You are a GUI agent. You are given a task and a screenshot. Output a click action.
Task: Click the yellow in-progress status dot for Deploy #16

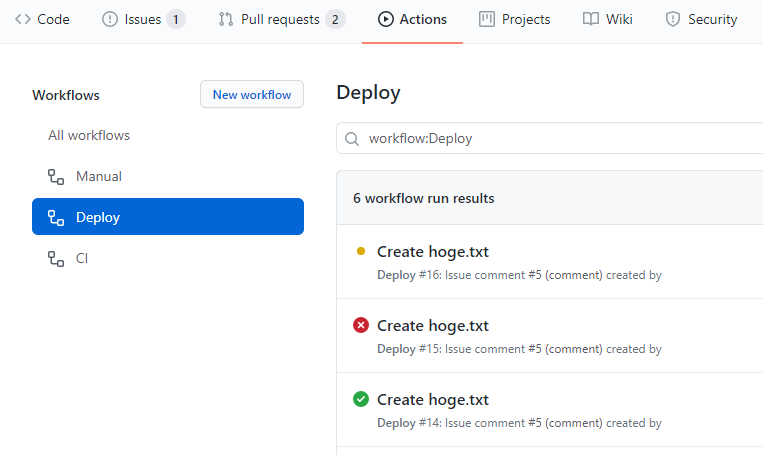361,251
